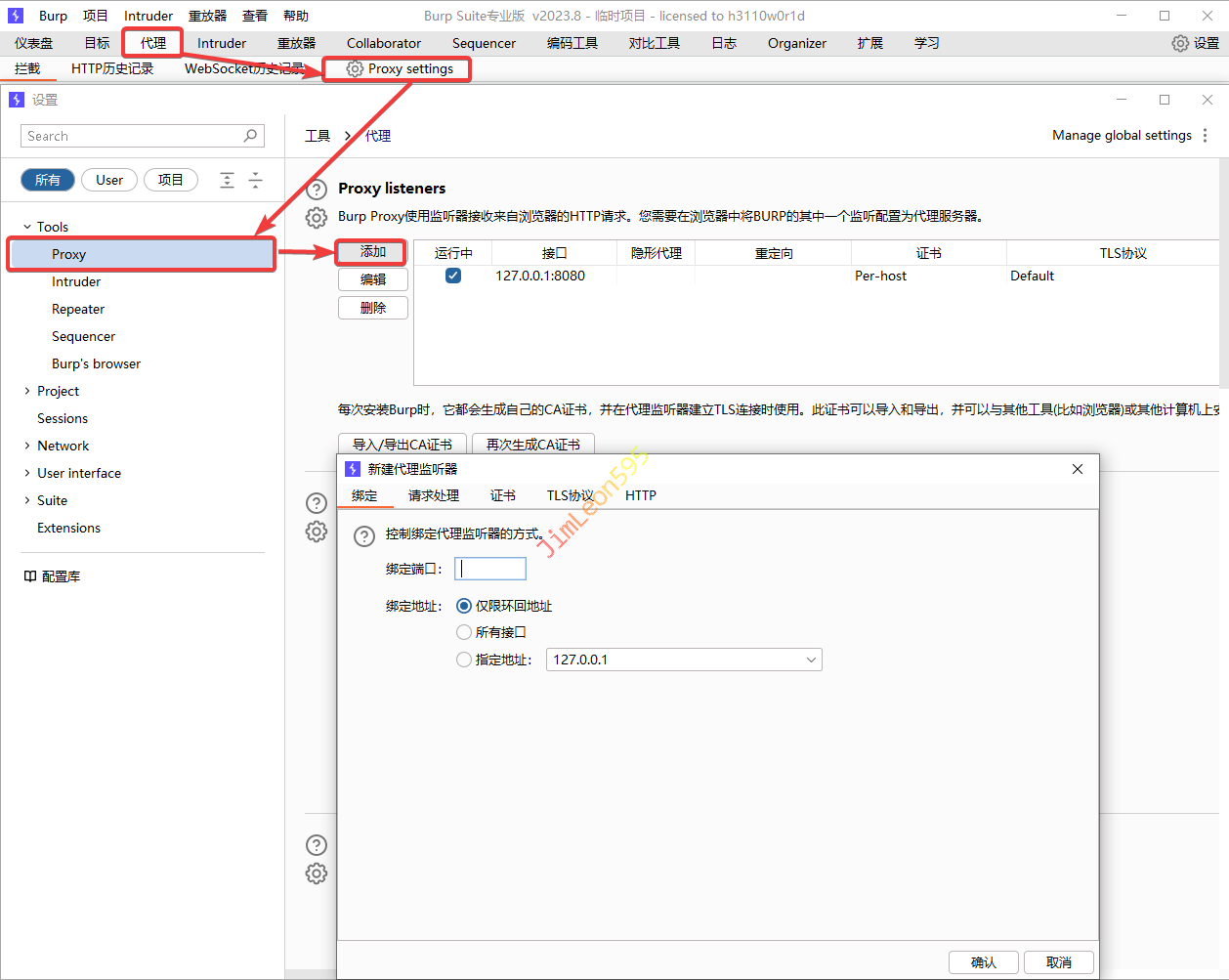Viewport: 1229px width, 980px height.
Task: Select the 所有接口 radio button
Action: [464, 632]
